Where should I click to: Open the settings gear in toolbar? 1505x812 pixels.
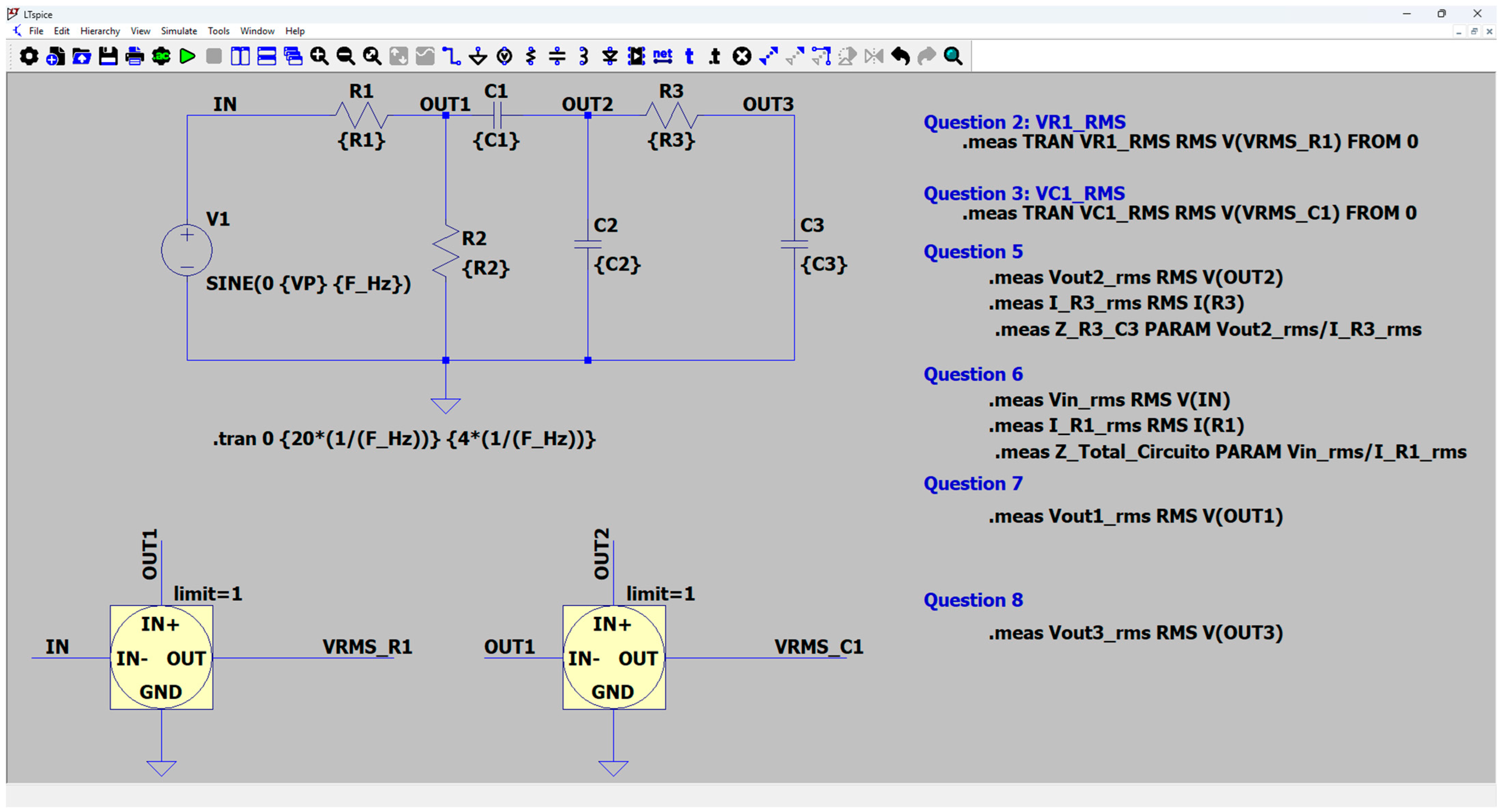point(29,56)
